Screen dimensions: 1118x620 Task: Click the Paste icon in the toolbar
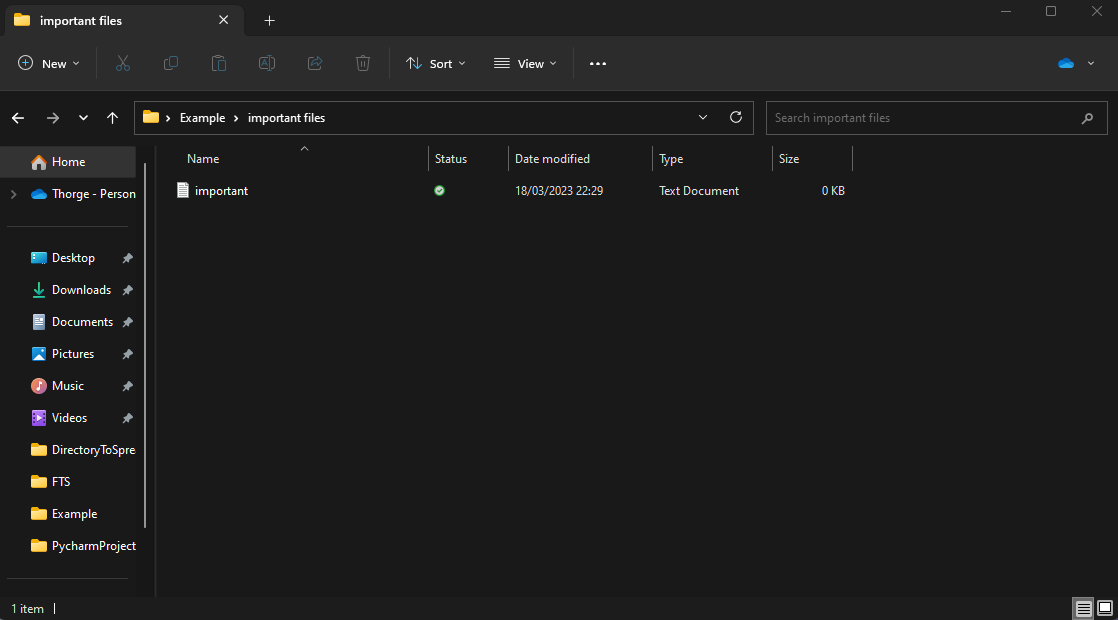(218, 63)
